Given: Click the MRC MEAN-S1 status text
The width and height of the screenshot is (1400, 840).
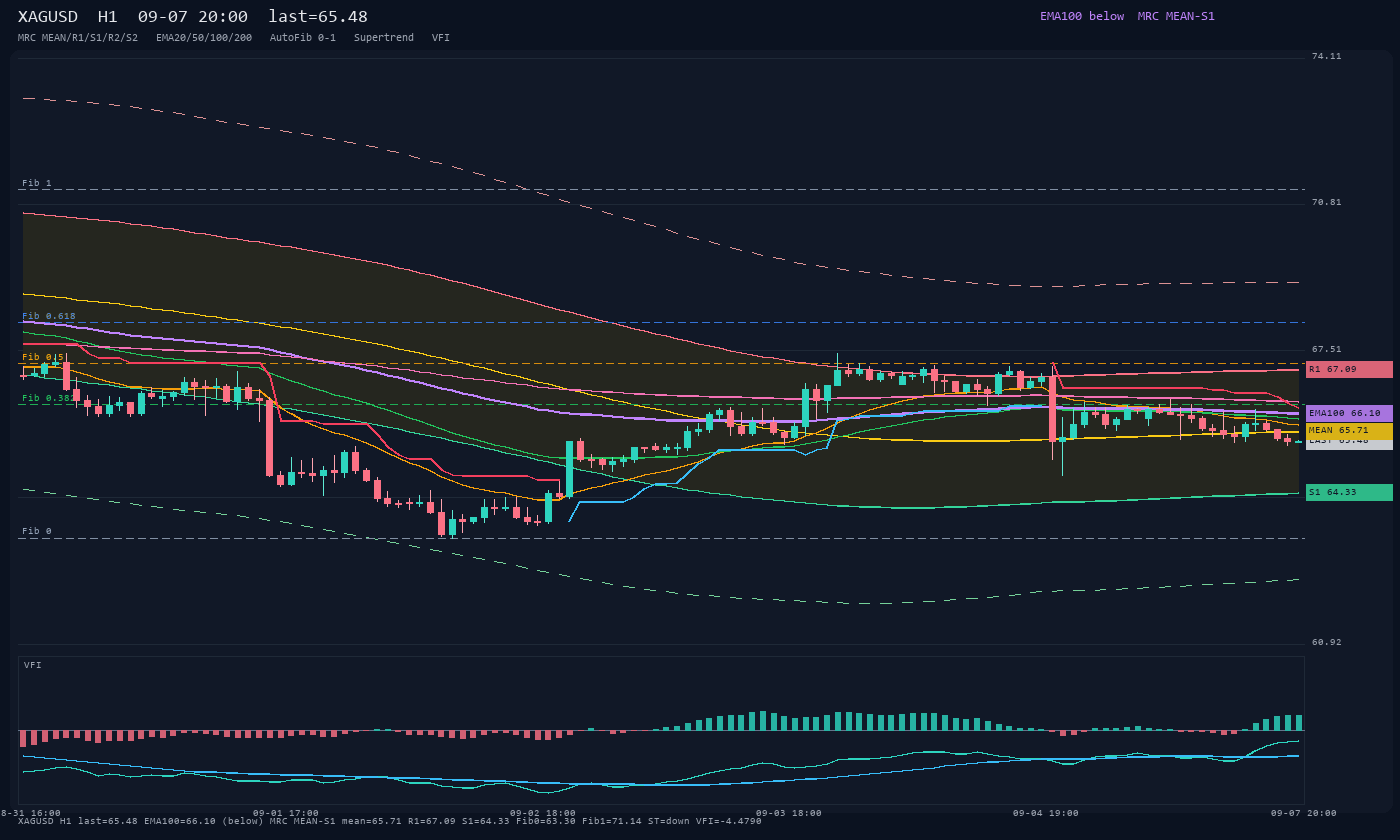Looking at the screenshot, I should tap(1176, 16).
